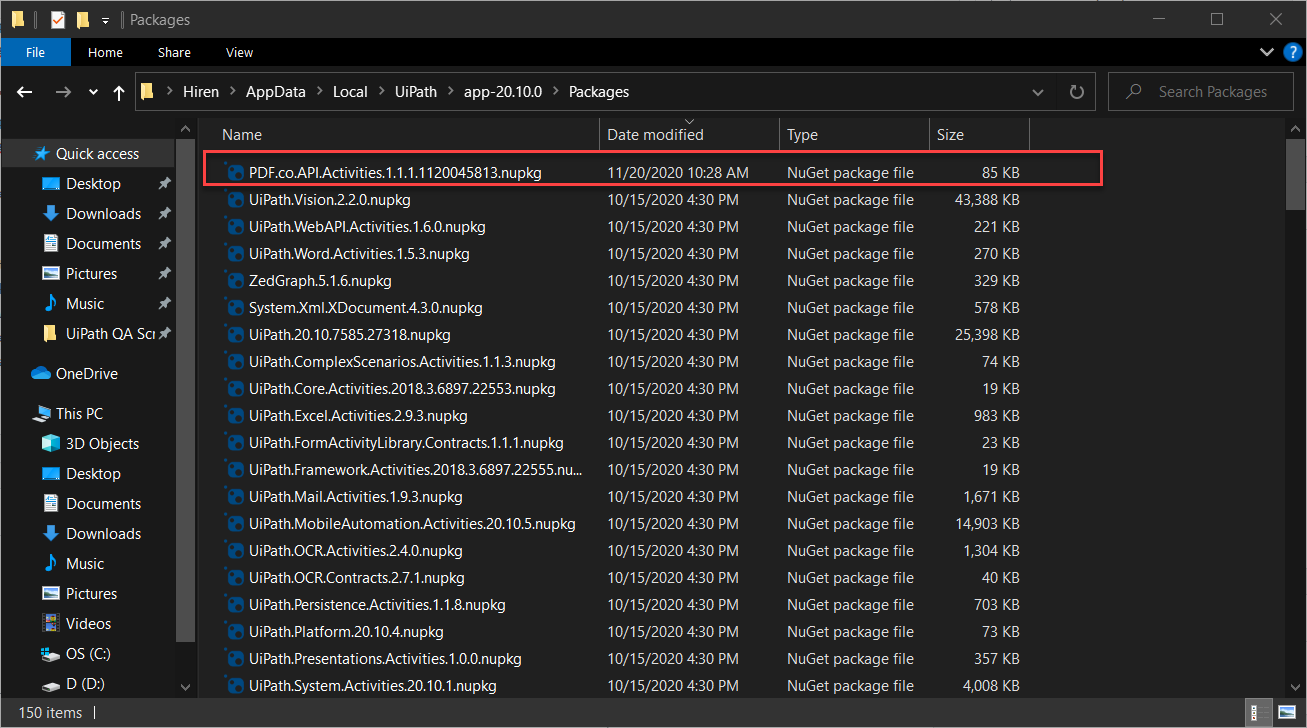Switch to the View ribbon tab

[239, 52]
